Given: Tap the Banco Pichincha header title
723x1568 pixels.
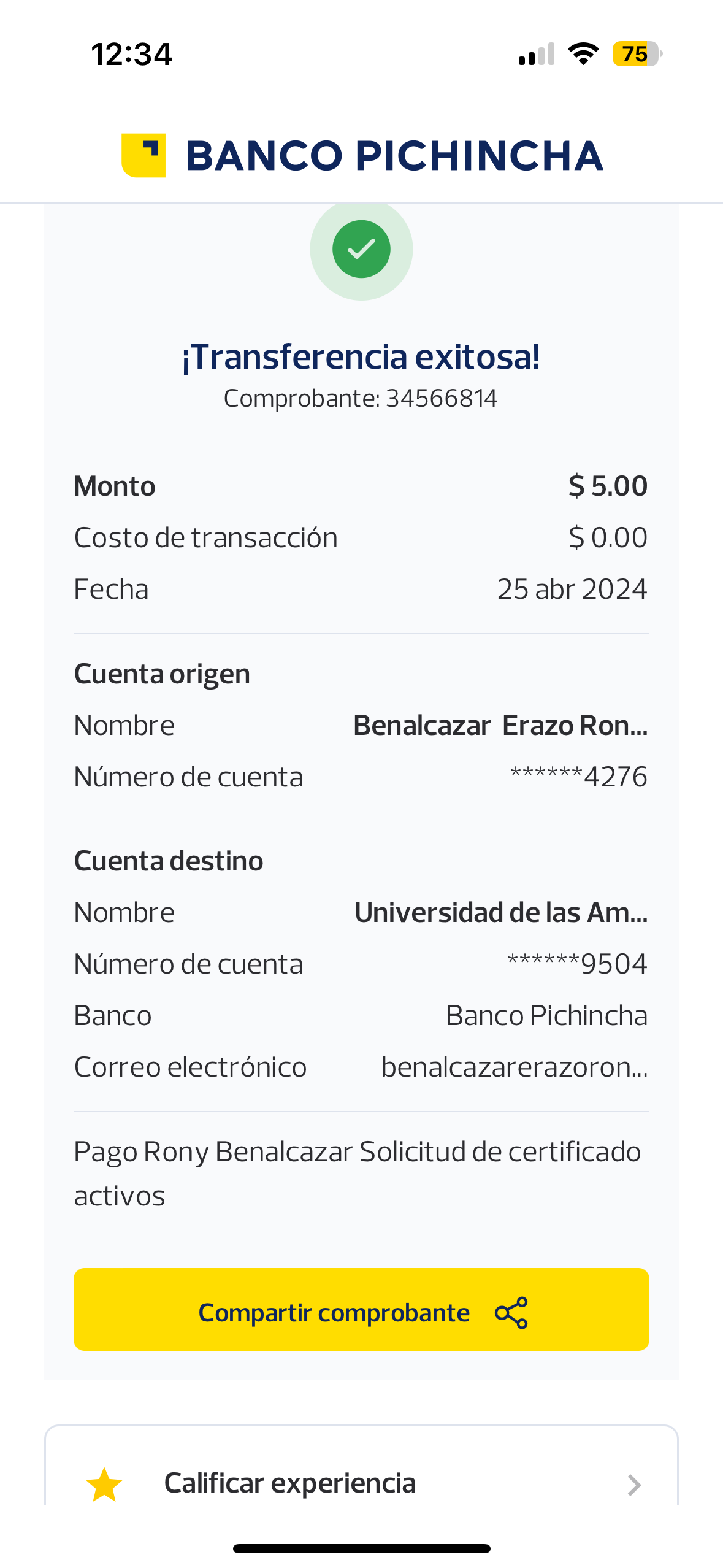Looking at the screenshot, I should (x=394, y=156).
